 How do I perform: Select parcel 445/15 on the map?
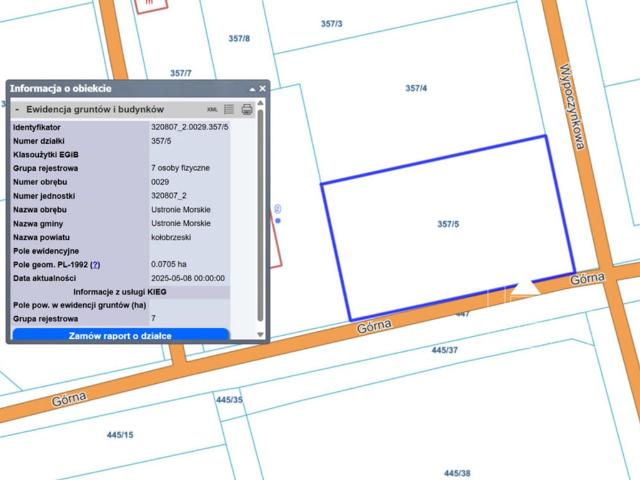[120, 435]
